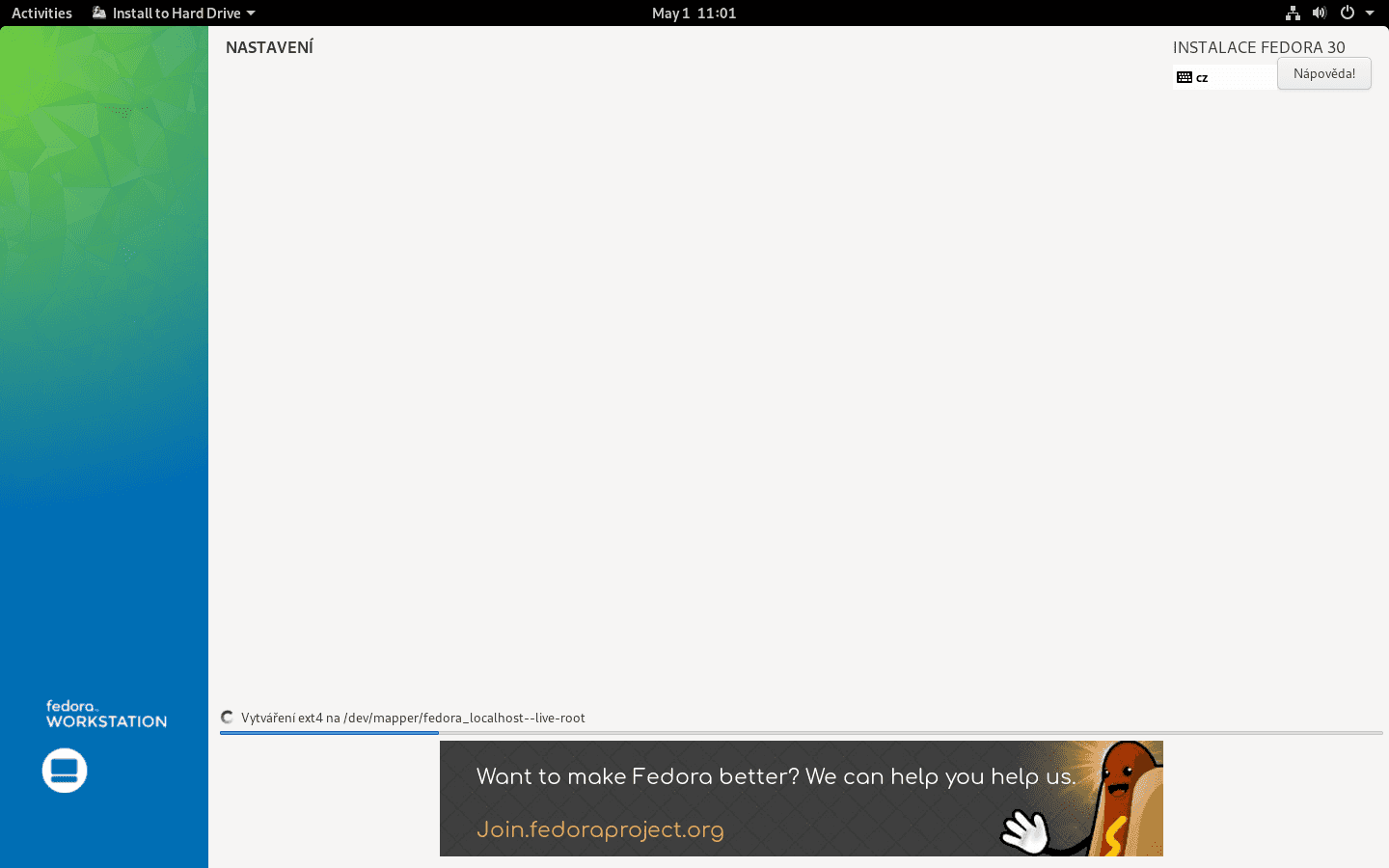Viewport: 1389px width, 868px height.
Task: Click the volume icon in the top bar
Action: pyautogui.click(x=1319, y=13)
